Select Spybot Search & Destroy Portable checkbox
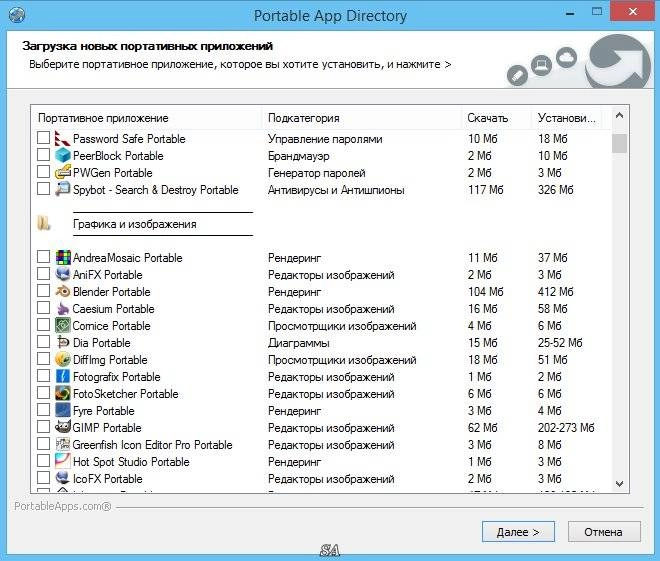Viewport: 660px width, 561px height. click(43, 189)
